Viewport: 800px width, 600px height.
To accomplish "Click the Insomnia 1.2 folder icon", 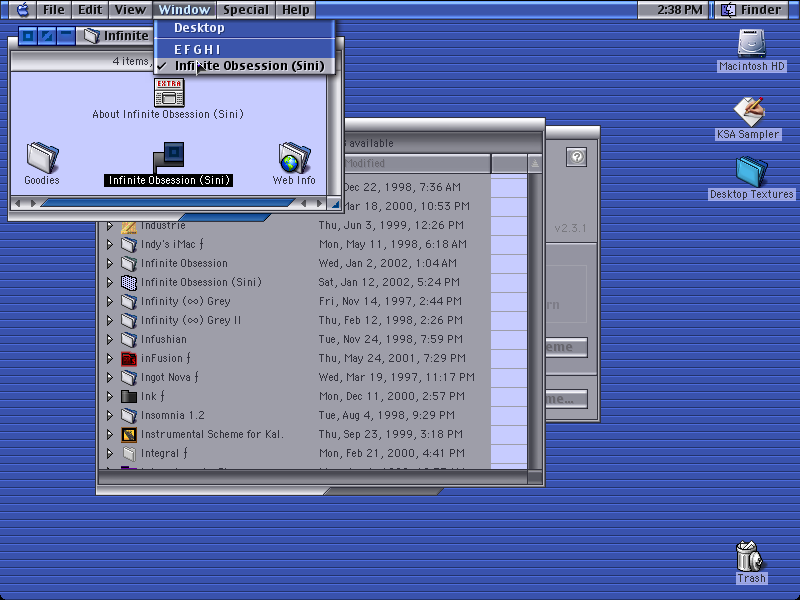I will (129, 415).
